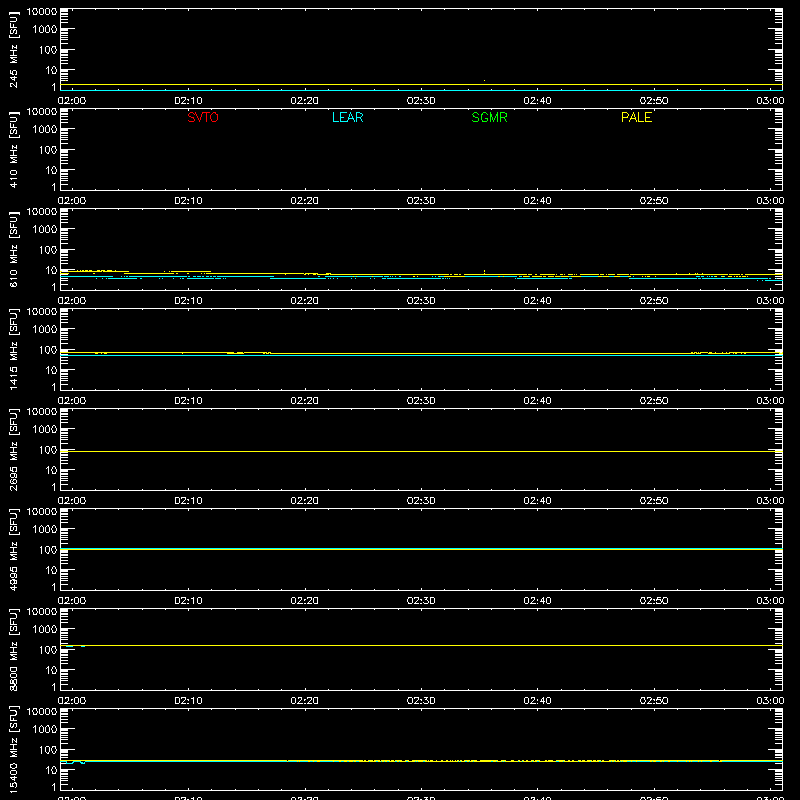Click the 02:20 tick label under 410 MHz panel

click(x=305, y=201)
